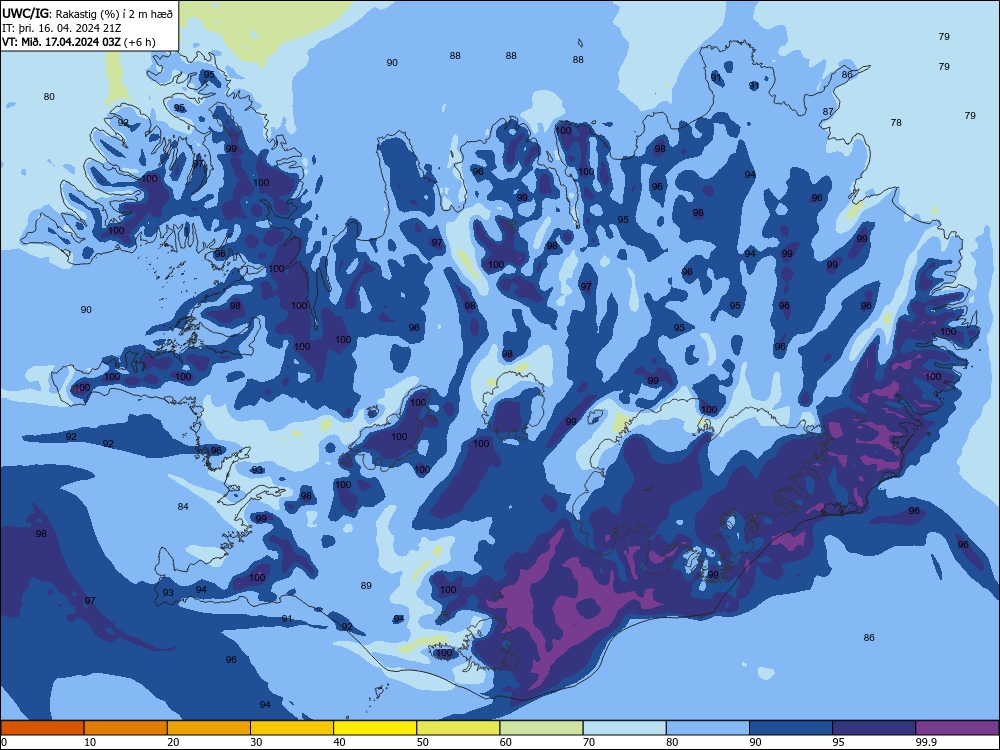Viewport: 1000px width, 750px height.
Task: Select the bright yellow 40-50 legend swatch
Action: coord(375,728)
